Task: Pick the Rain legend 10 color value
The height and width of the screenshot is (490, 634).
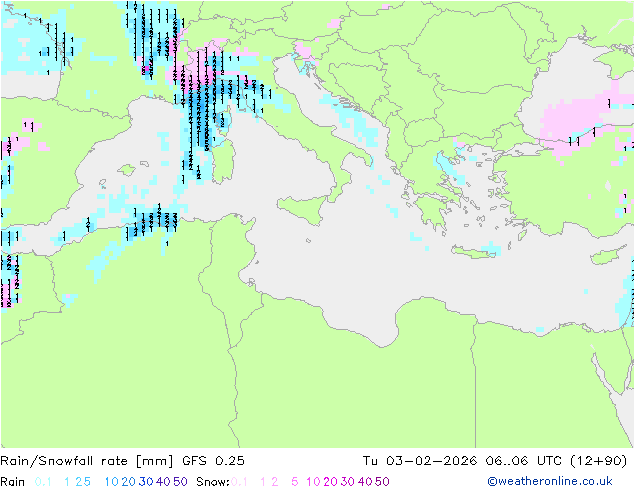Action: pos(112,482)
